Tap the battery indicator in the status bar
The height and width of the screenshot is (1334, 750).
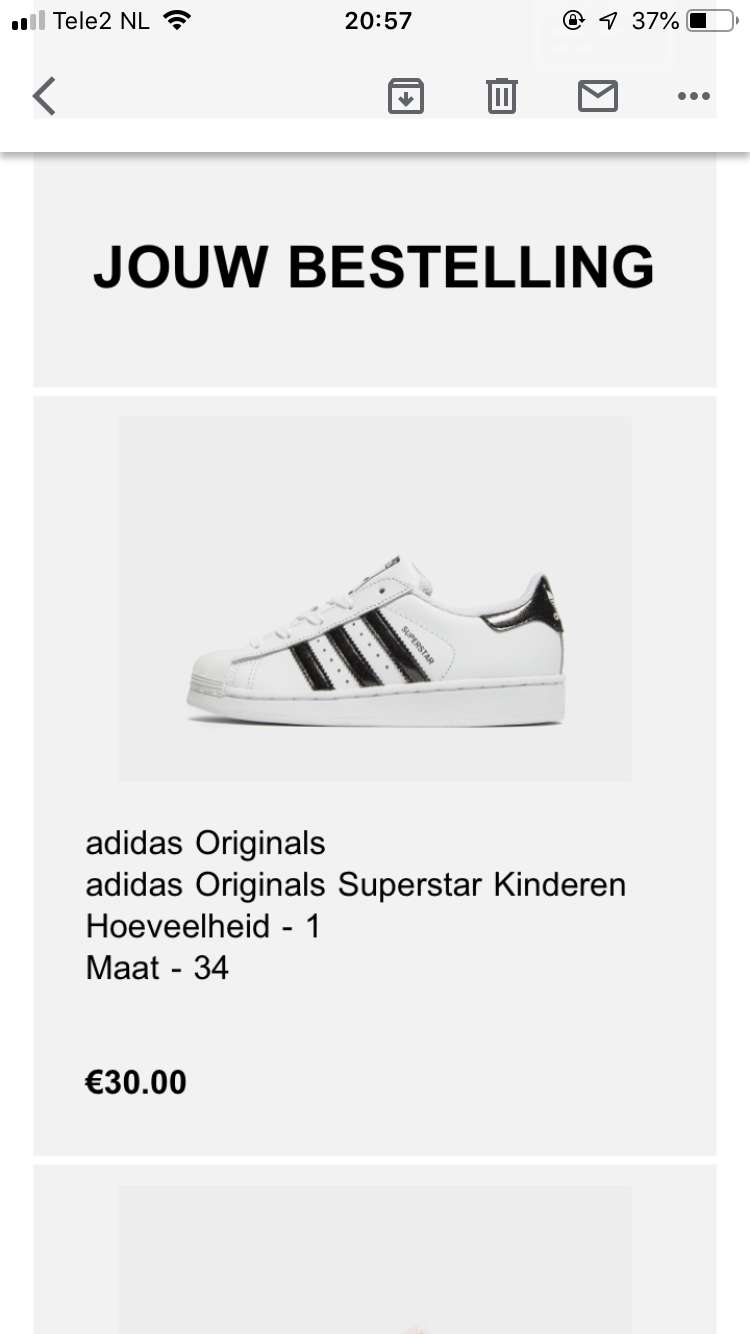[x=711, y=20]
